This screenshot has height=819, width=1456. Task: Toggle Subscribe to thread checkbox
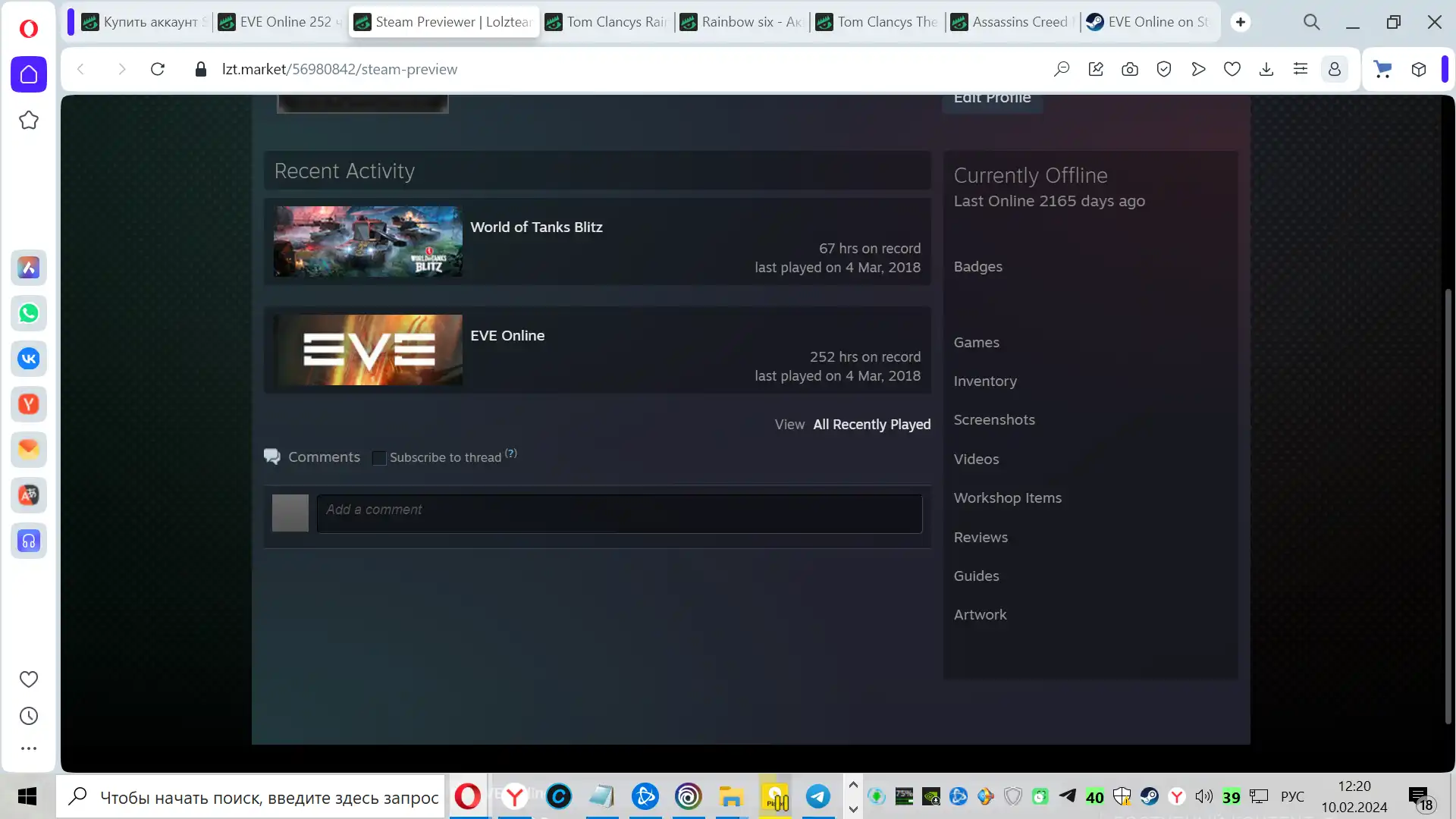click(x=379, y=458)
